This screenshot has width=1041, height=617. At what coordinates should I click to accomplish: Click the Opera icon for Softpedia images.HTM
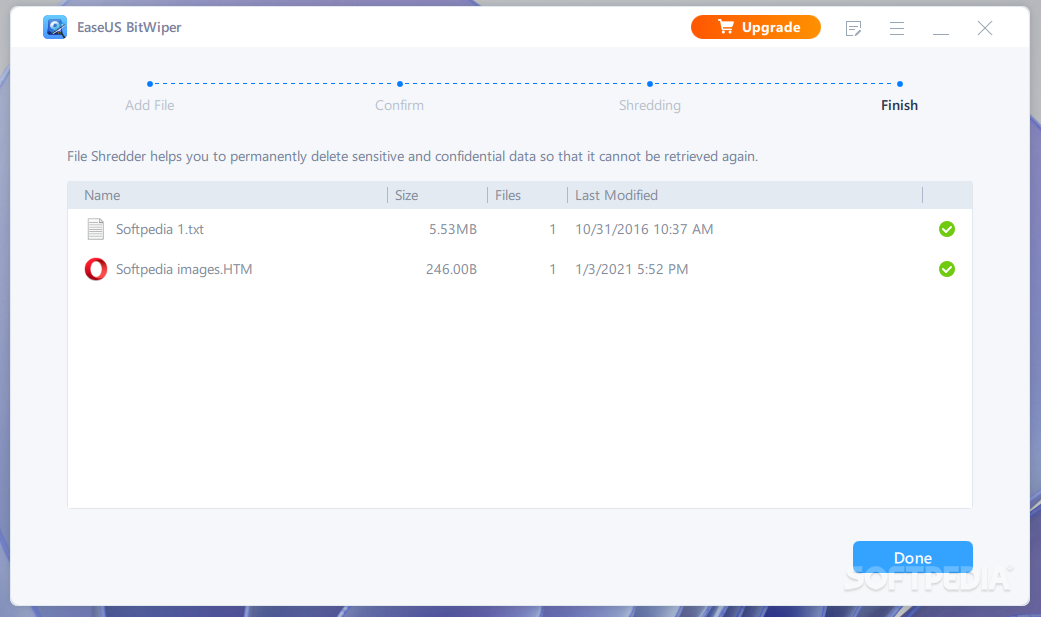[x=96, y=269]
